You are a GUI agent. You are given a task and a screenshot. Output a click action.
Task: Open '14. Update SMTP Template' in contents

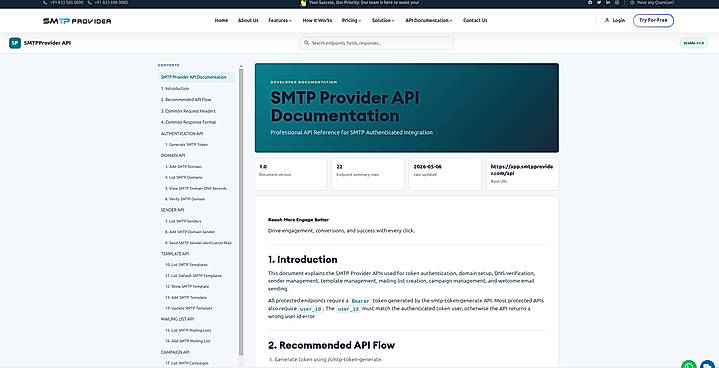[188, 308]
